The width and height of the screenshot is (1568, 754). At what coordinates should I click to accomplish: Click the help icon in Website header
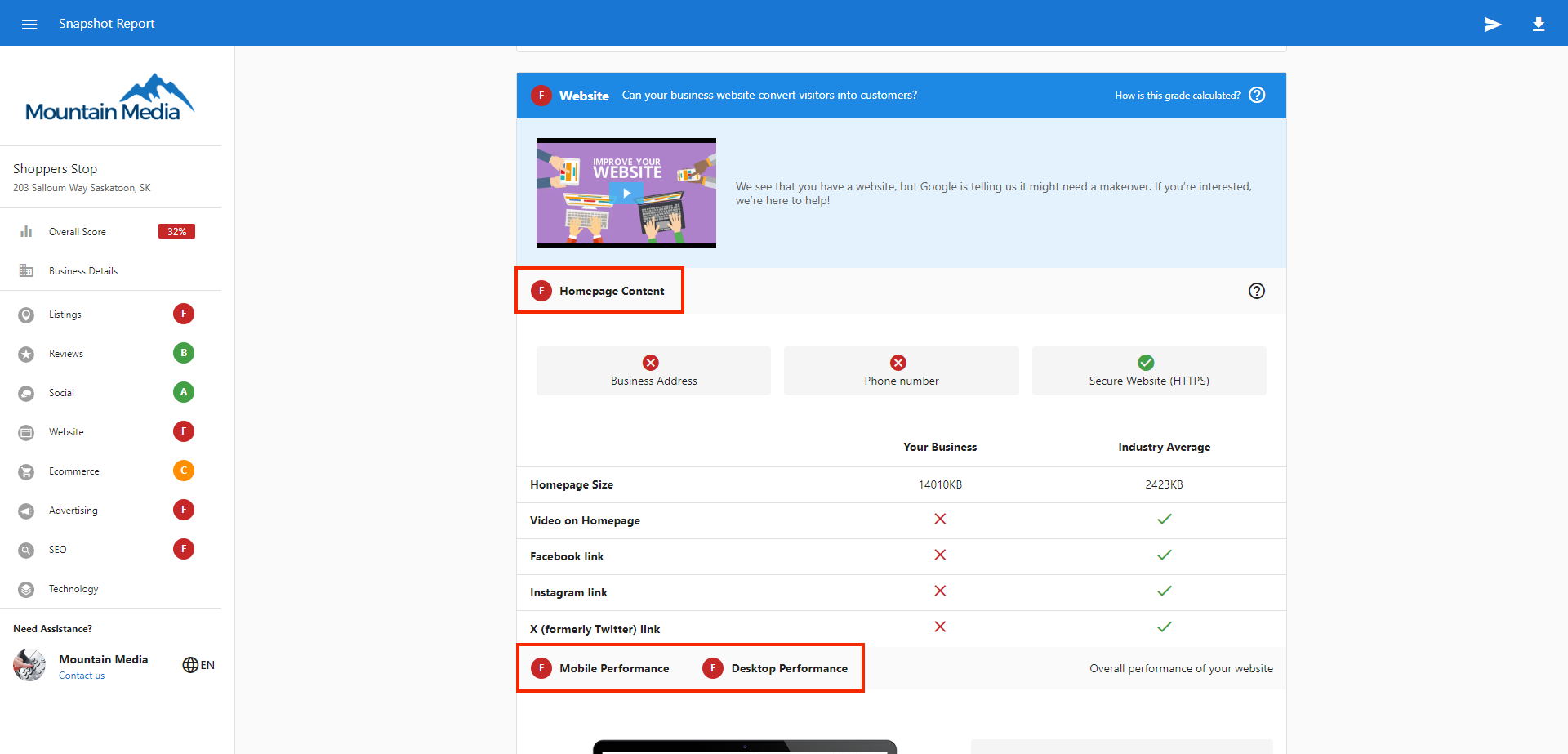pos(1258,95)
